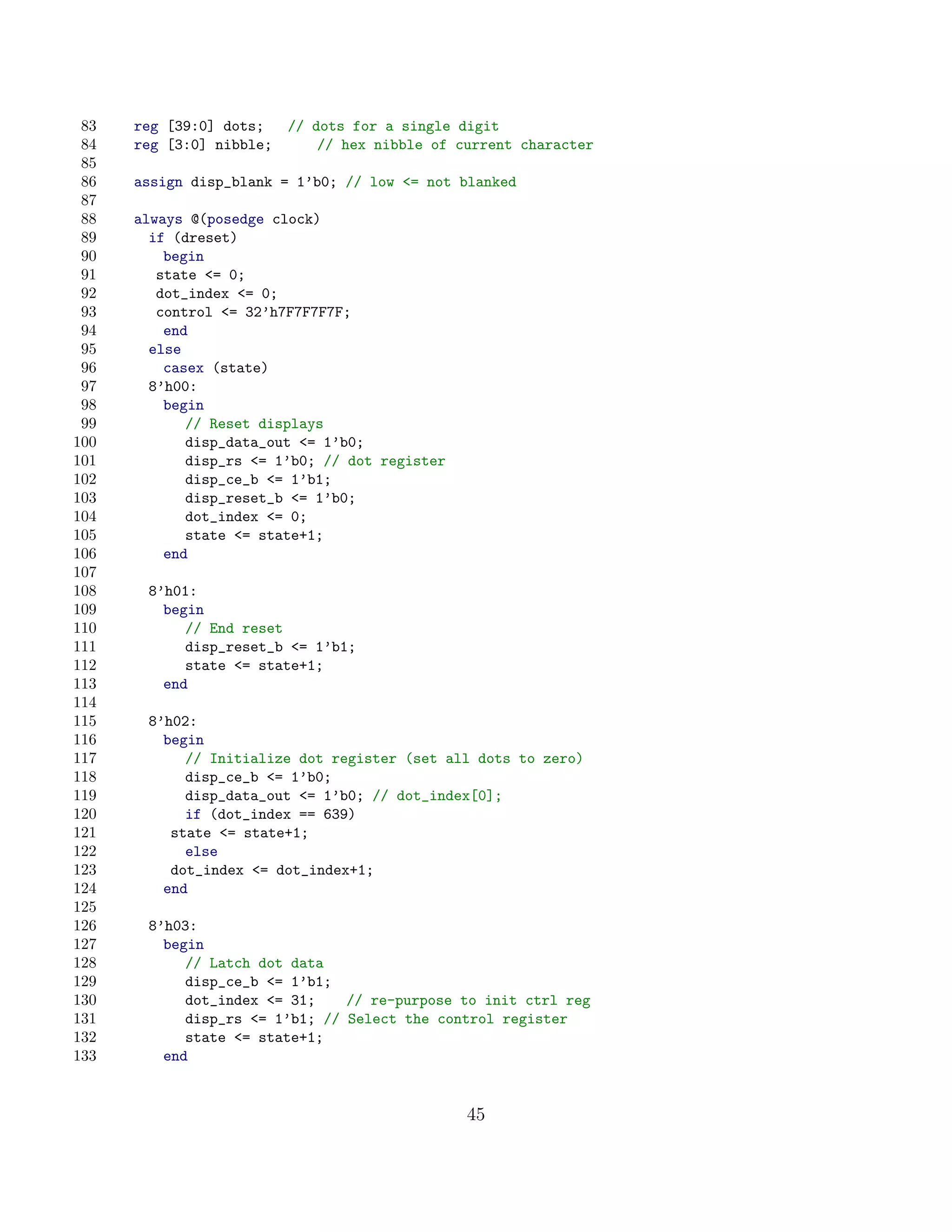
Task: Click comment '// re-purpose to init ctrl reg'
Action: [469, 1001]
